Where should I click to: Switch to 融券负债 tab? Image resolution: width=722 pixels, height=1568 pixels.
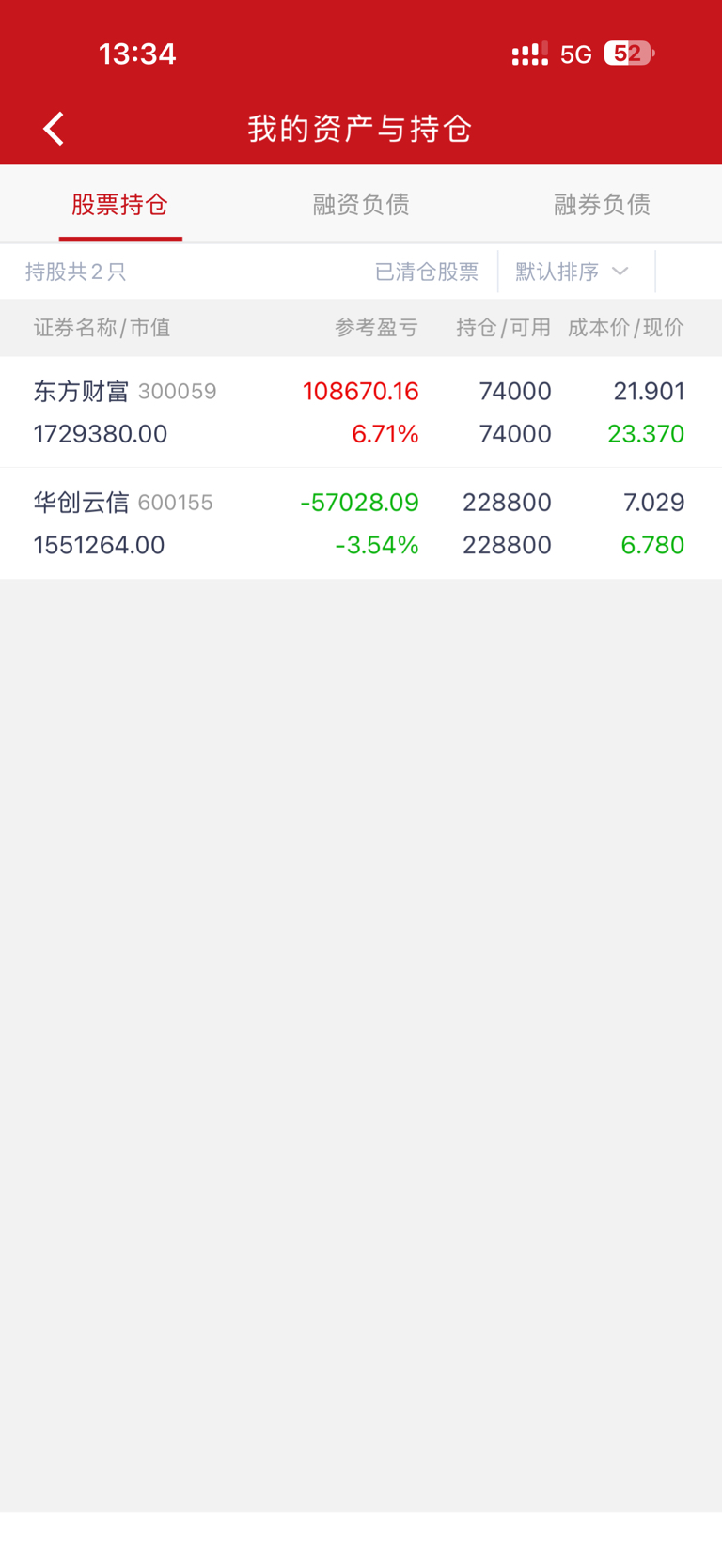pyautogui.click(x=602, y=205)
